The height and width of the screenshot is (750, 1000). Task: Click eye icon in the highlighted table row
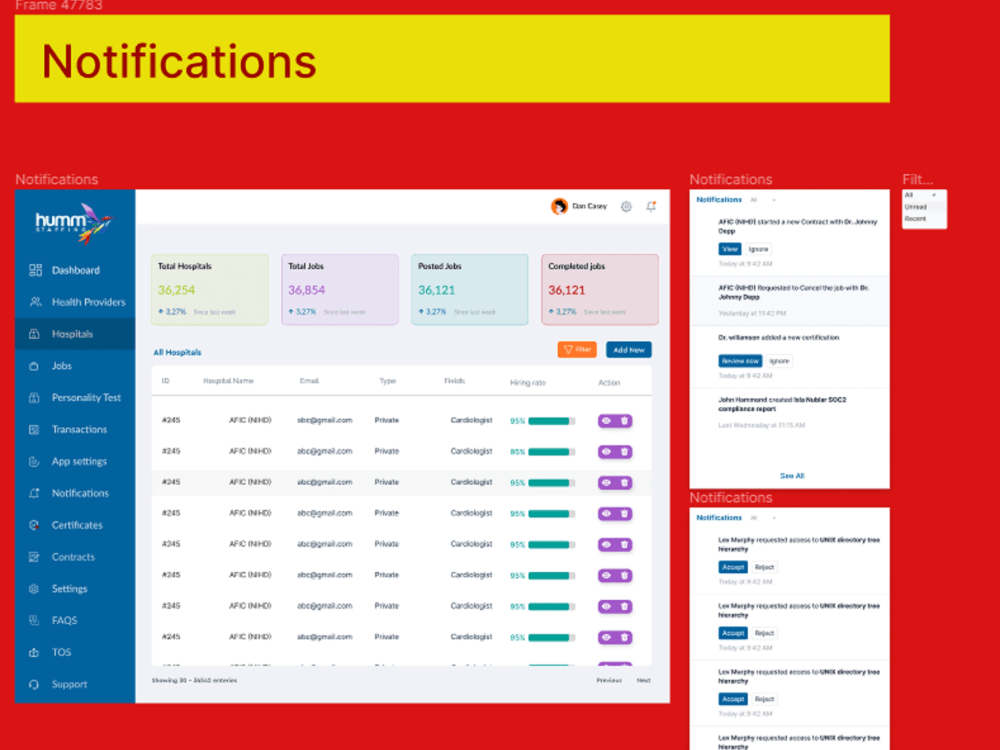click(x=607, y=483)
